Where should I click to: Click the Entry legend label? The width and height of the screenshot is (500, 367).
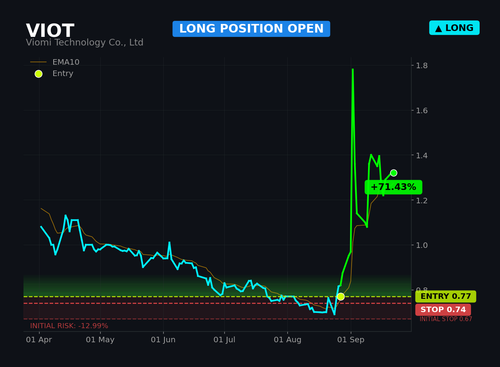tap(63, 73)
